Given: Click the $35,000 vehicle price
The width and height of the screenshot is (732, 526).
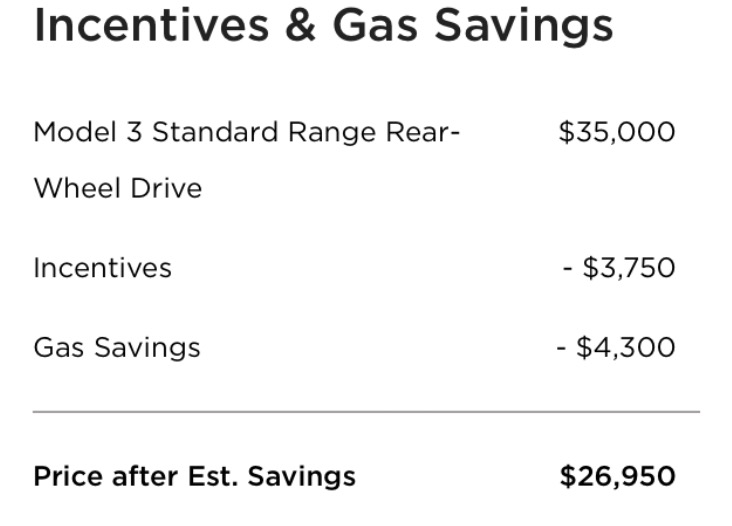Looking at the screenshot, I should 617,132.
